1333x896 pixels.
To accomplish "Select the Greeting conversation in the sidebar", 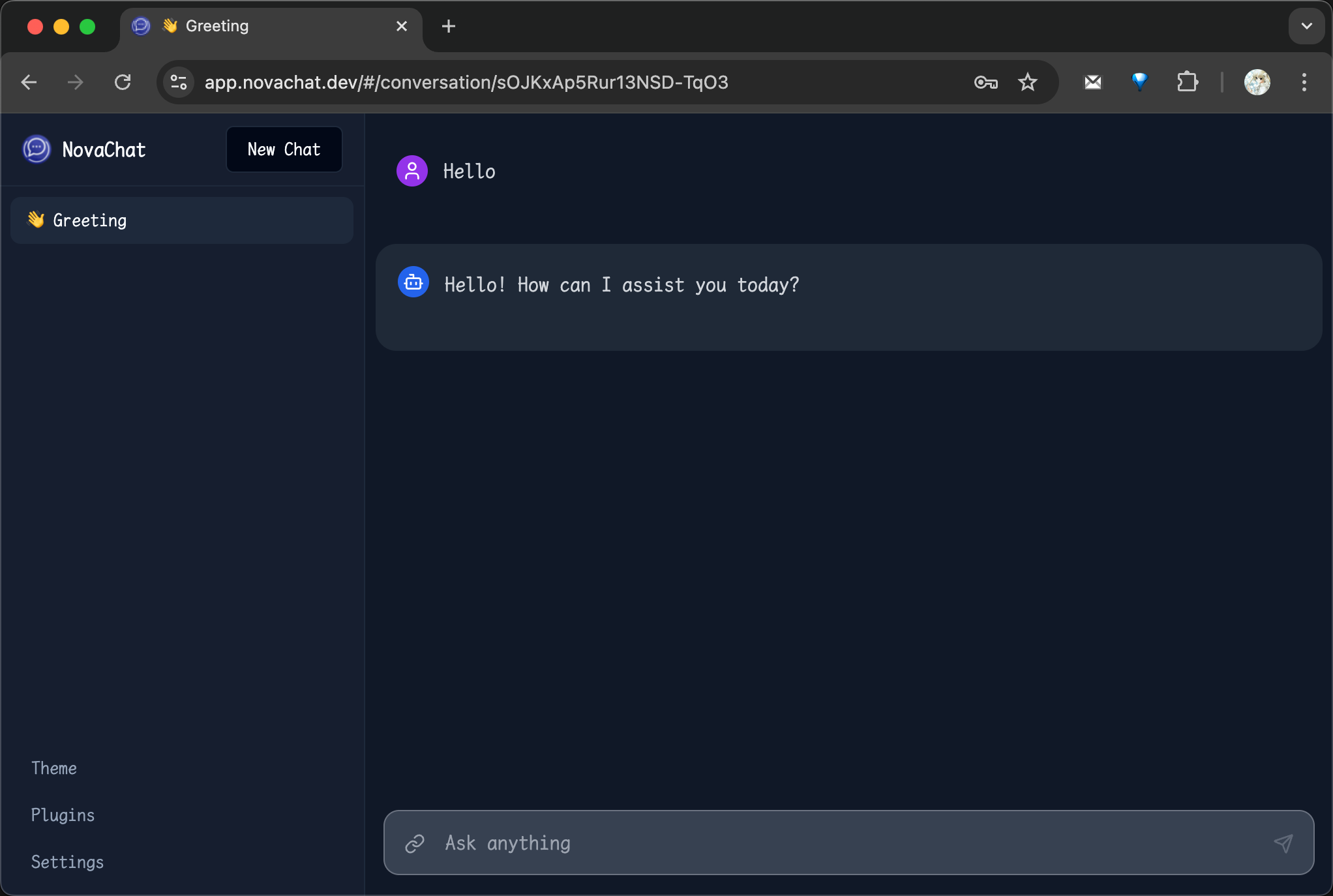I will click(90, 220).
